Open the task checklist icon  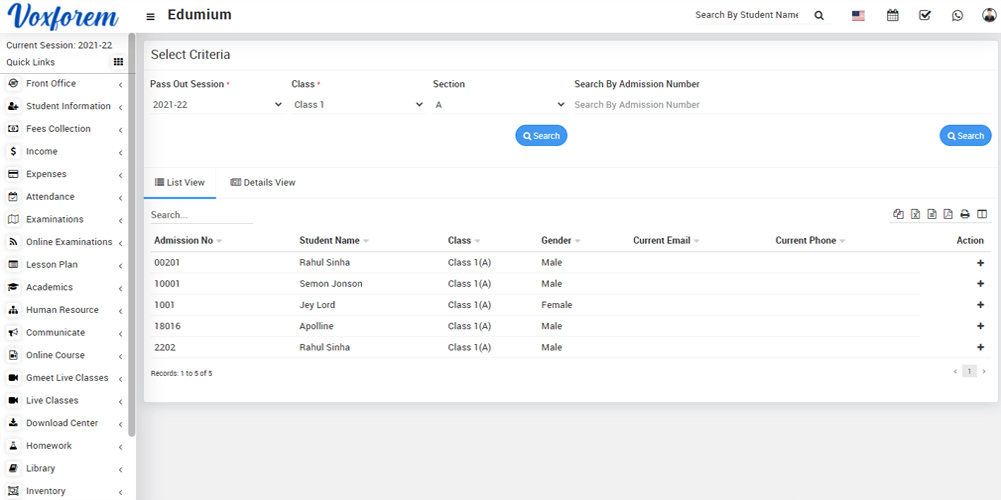[x=925, y=15]
